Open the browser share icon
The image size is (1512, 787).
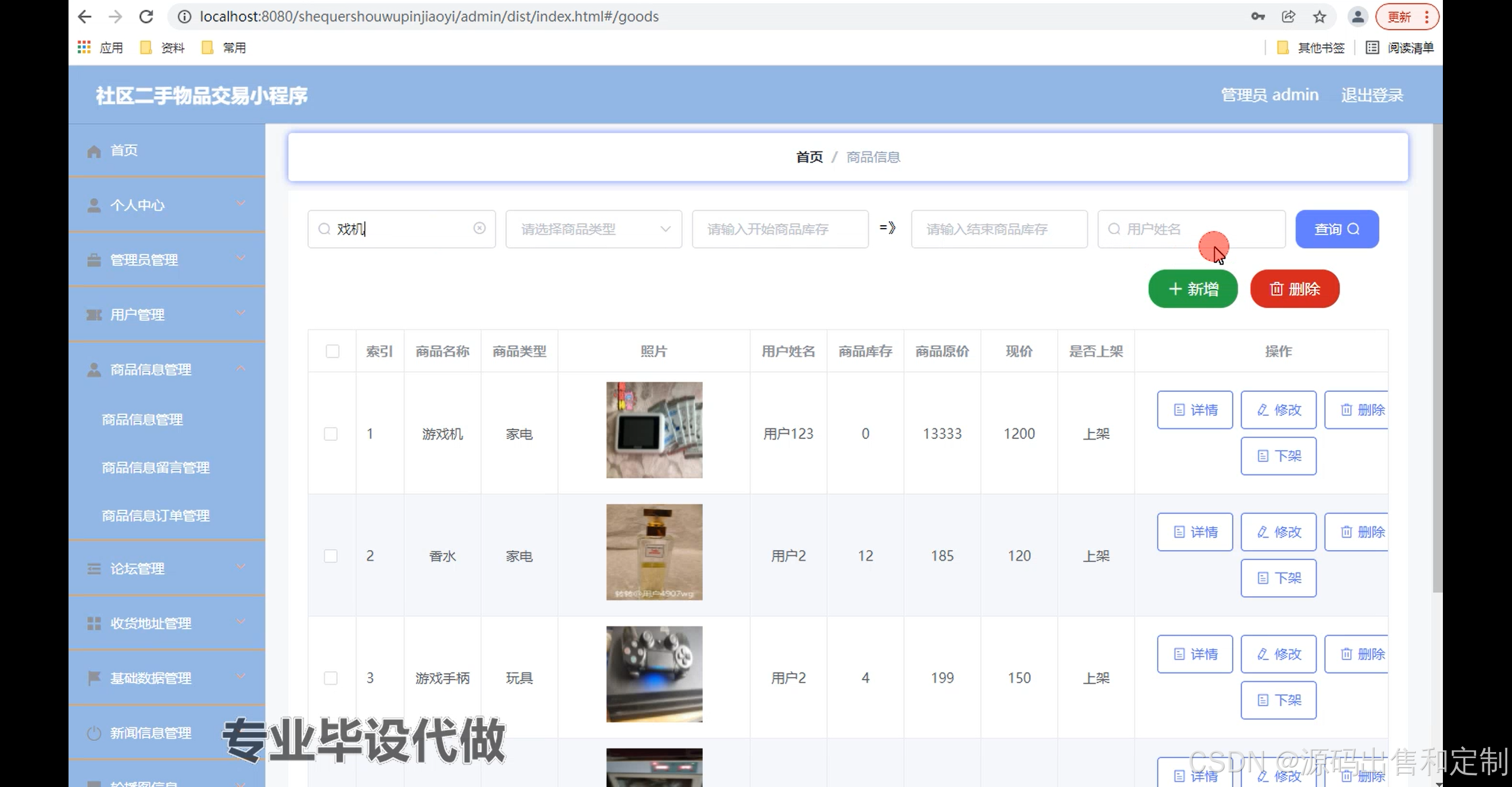(x=1288, y=17)
